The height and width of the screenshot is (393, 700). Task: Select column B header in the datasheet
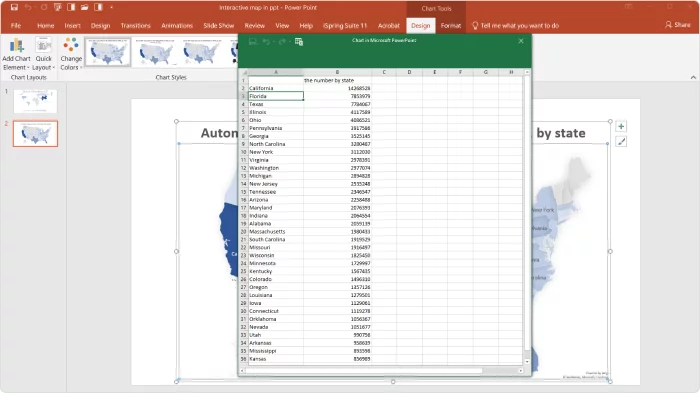click(x=337, y=72)
